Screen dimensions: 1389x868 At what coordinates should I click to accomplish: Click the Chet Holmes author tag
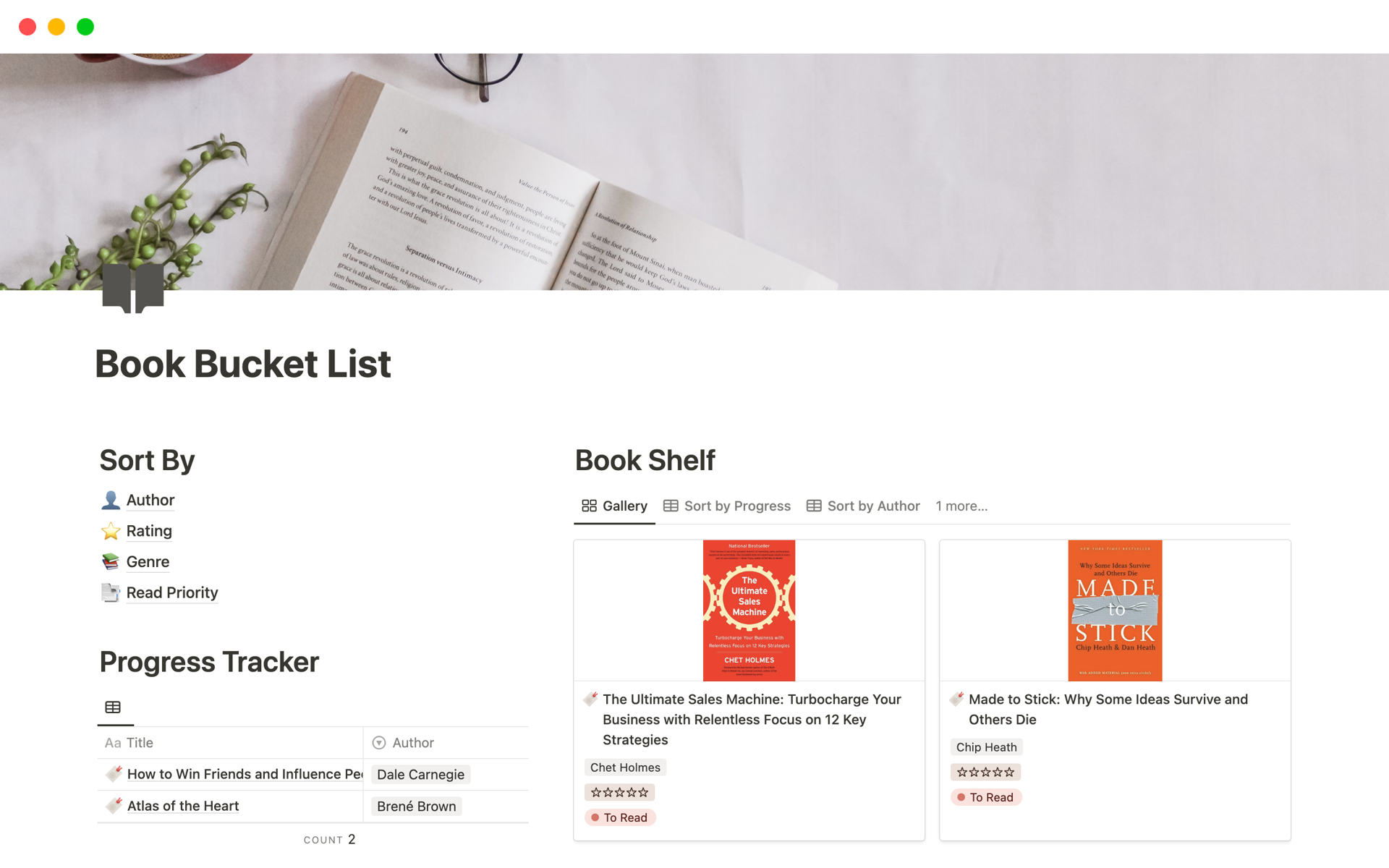[625, 767]
